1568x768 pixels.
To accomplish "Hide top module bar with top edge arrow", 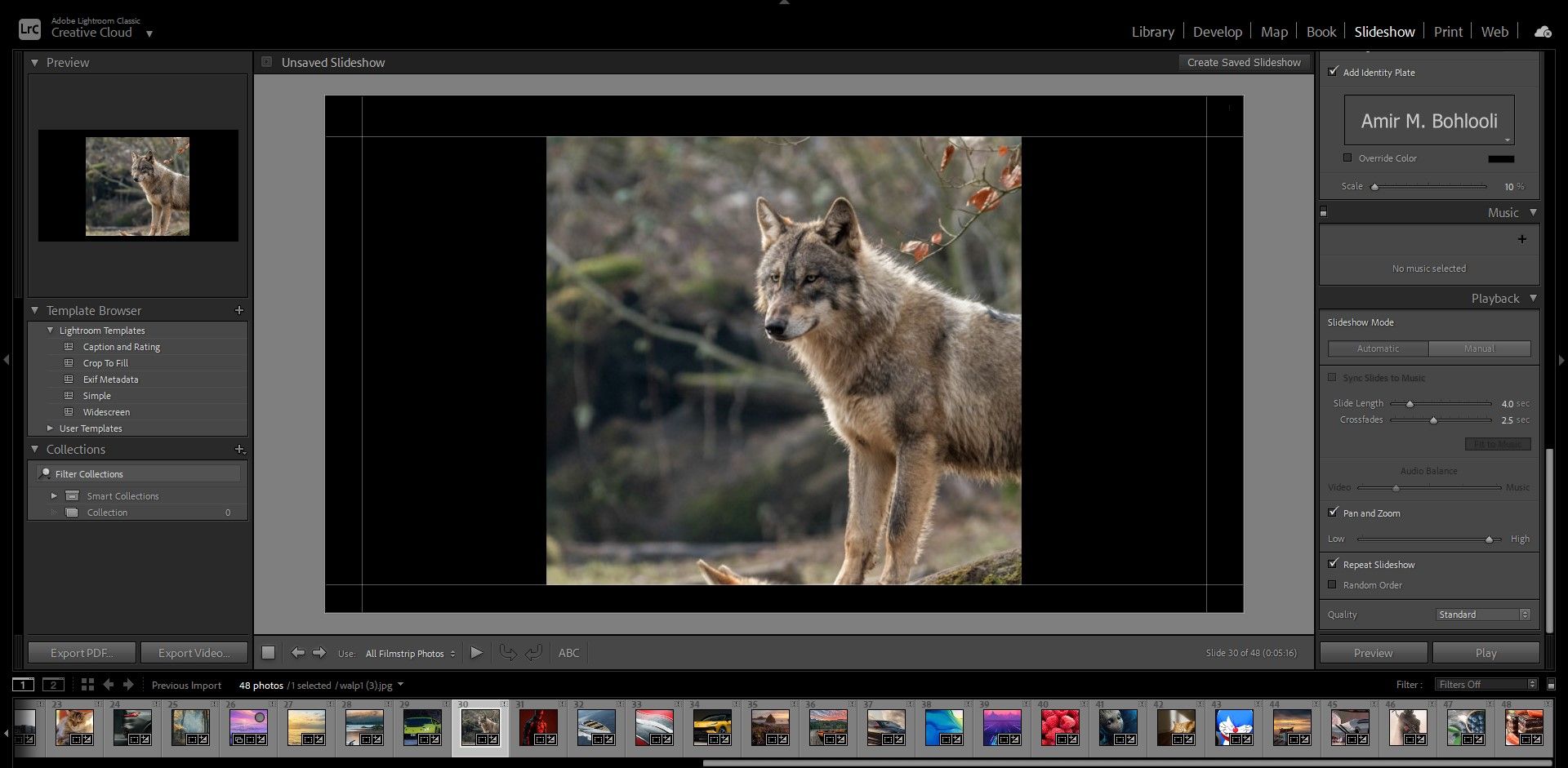I will click(784, 3).
